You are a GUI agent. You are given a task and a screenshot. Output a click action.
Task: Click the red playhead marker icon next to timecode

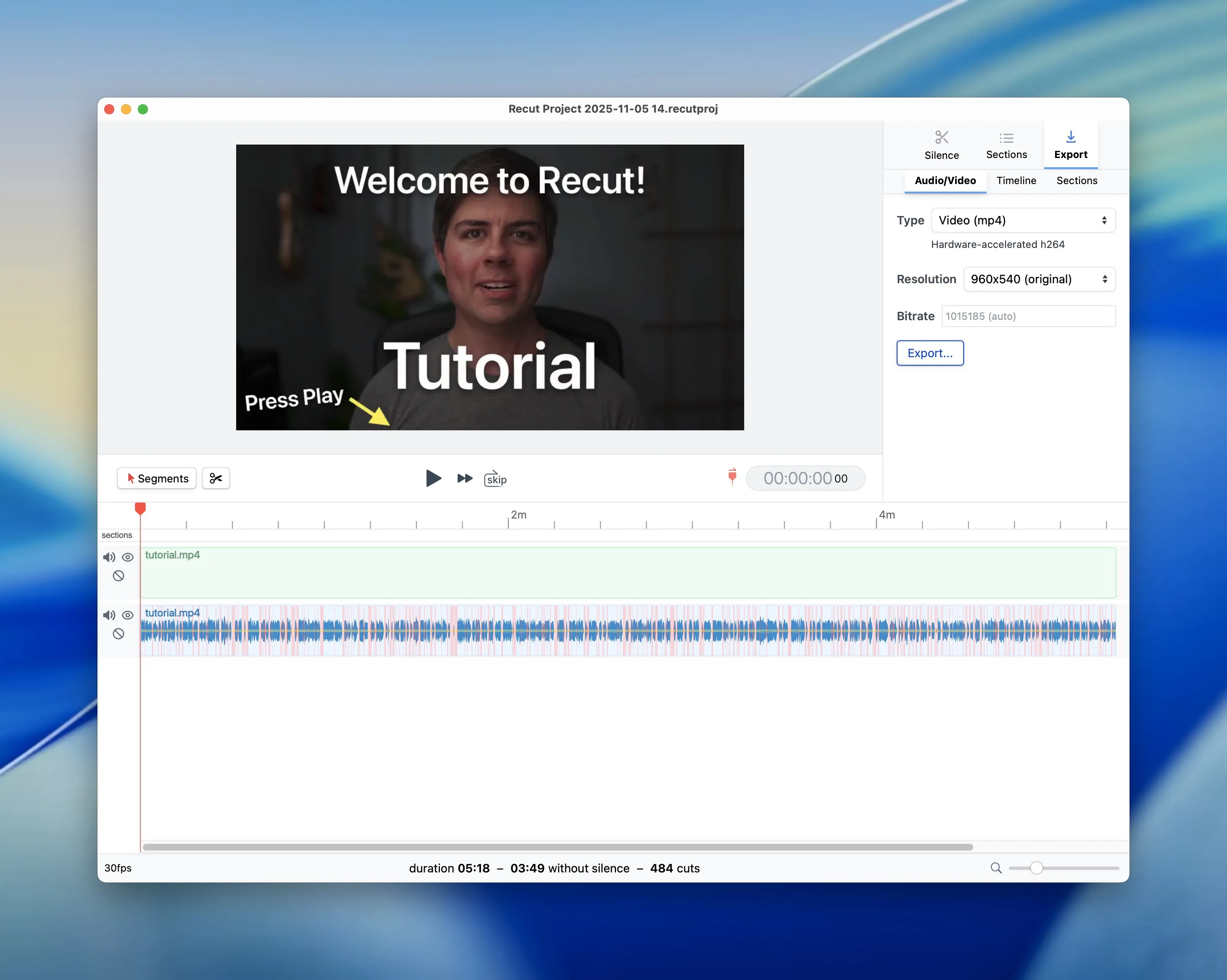(x=732, y=476)
